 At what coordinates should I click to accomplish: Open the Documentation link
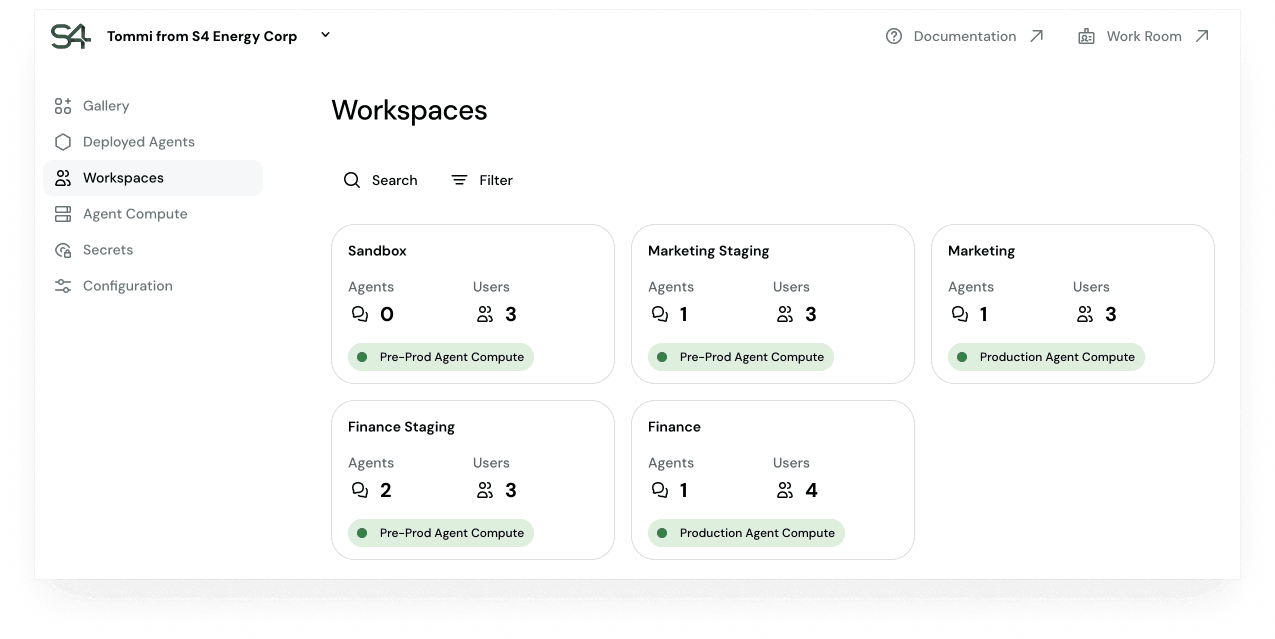[x=963, y=36]
